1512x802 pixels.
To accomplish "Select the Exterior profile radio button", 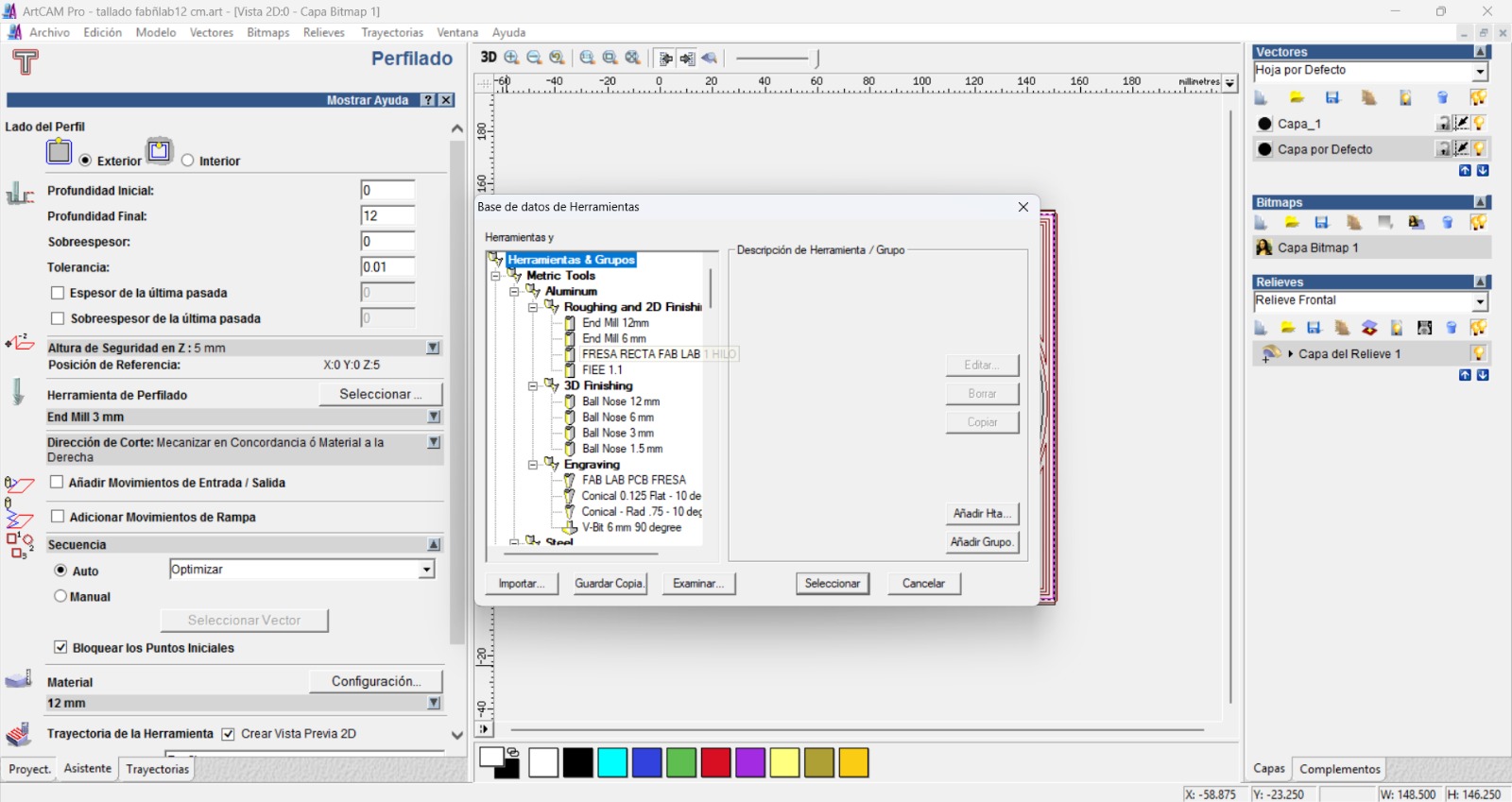I will click(86, 161).
